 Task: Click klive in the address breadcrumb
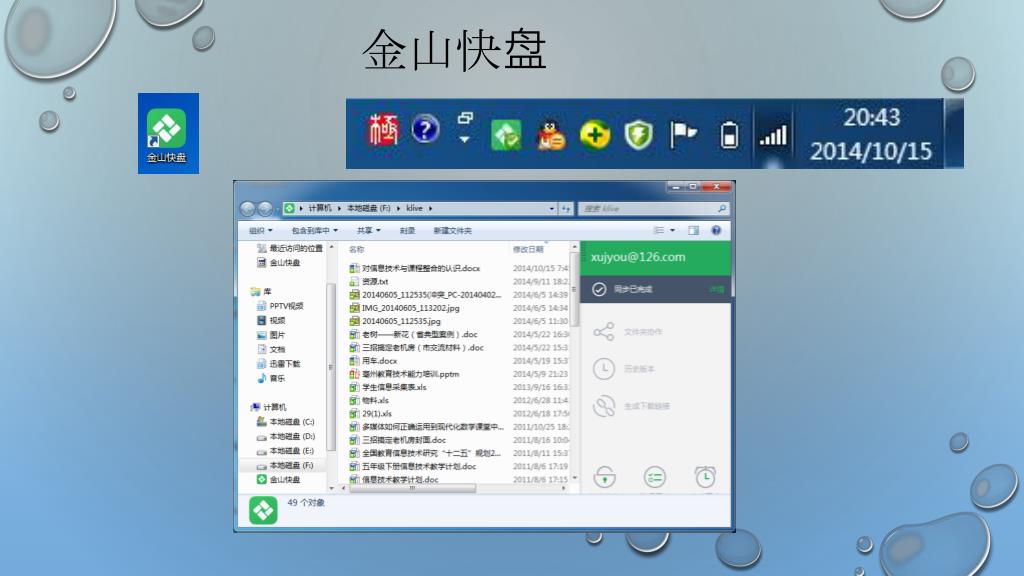(414, 208)
